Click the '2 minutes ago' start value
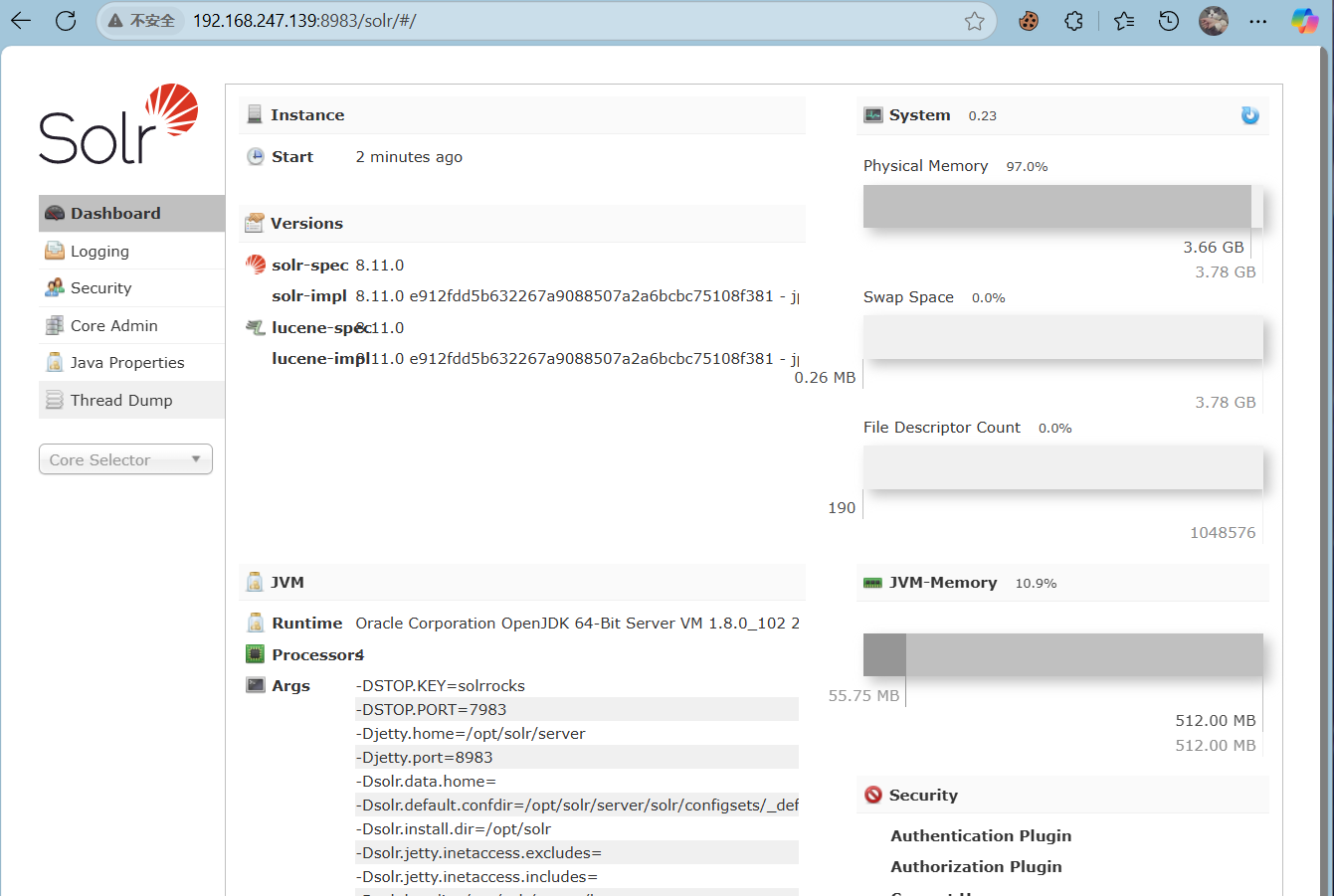The image size is (1334, 896). pos(409,156)
